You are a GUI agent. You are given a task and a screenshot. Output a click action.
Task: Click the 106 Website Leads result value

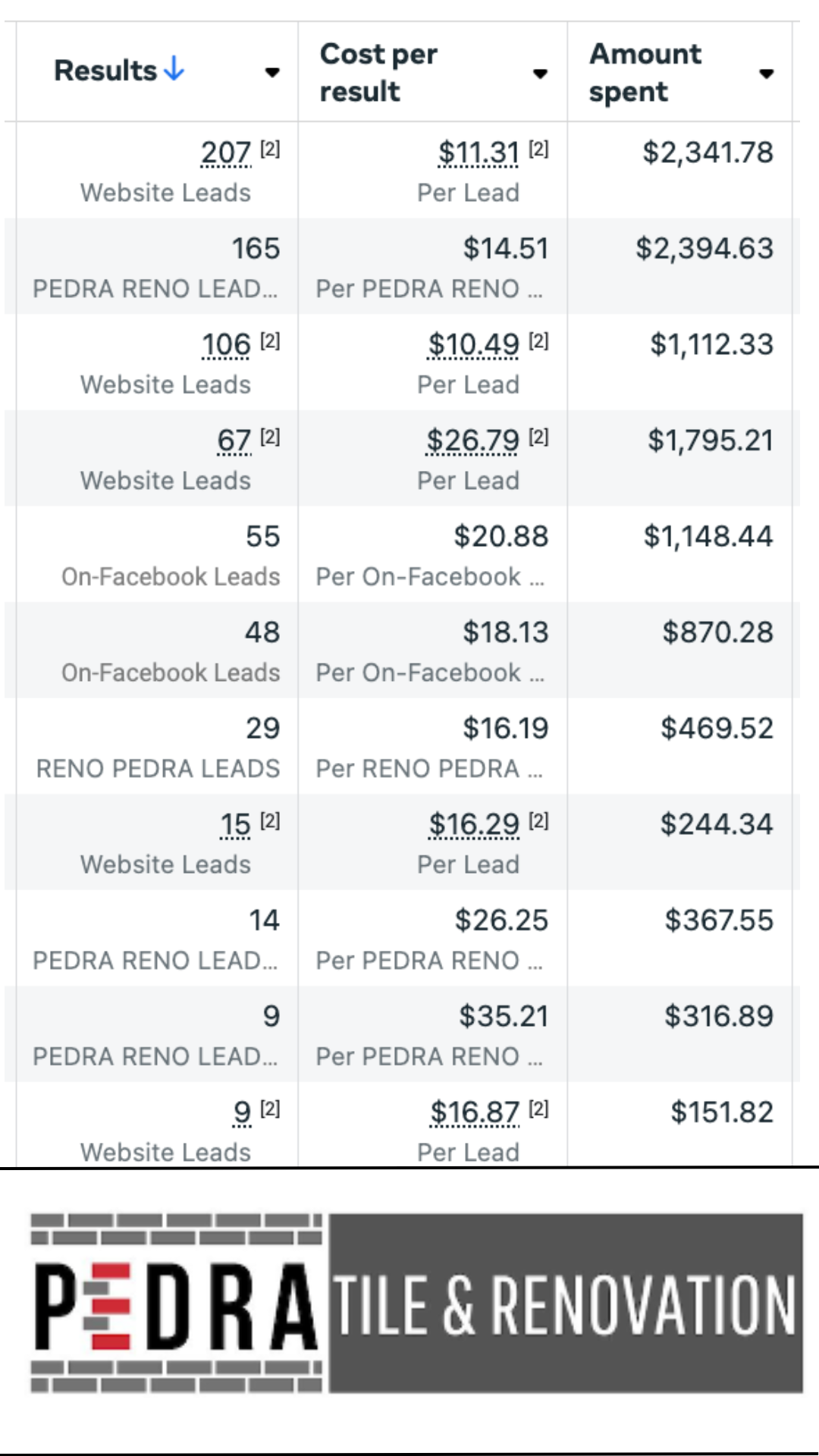tap(226, 345)
